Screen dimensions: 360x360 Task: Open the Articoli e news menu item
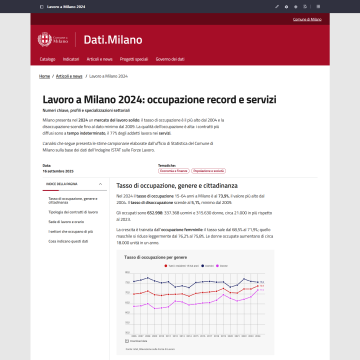tap(99, 59)
